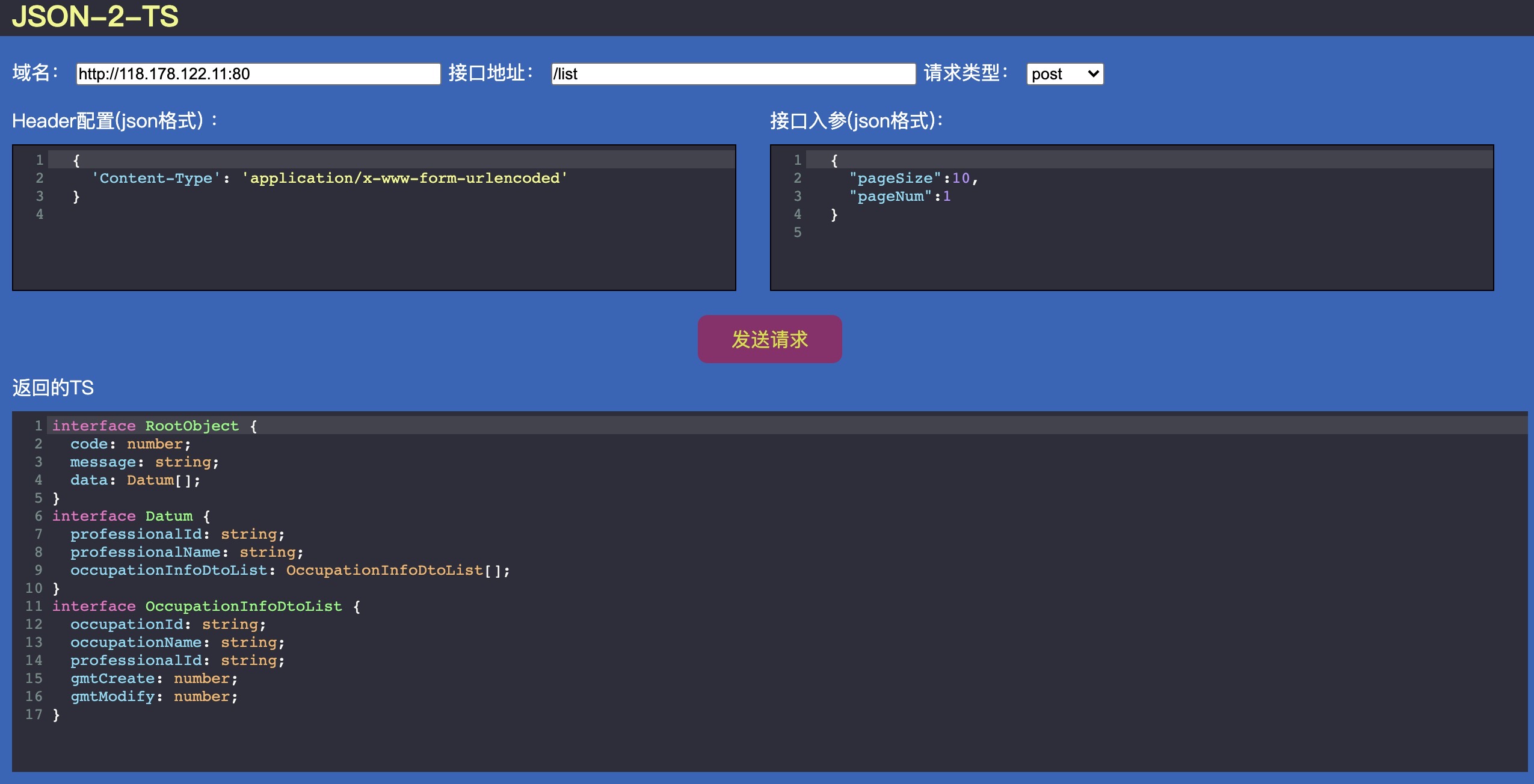This screenshot has width=1534, height=784.
Task: Focus the /list interface address field
Action: point(733,74)
